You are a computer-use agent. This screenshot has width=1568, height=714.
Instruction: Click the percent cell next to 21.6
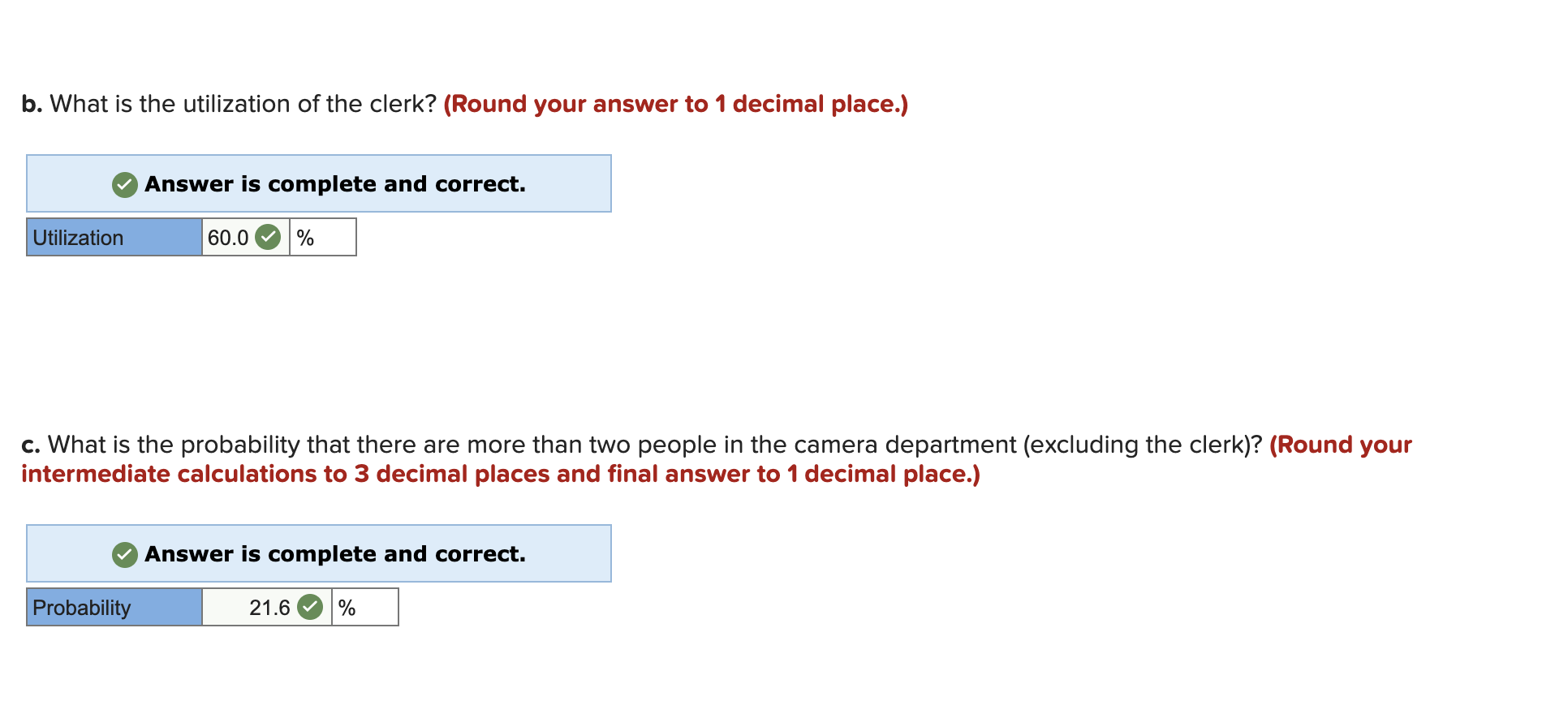tap(364, 606)
